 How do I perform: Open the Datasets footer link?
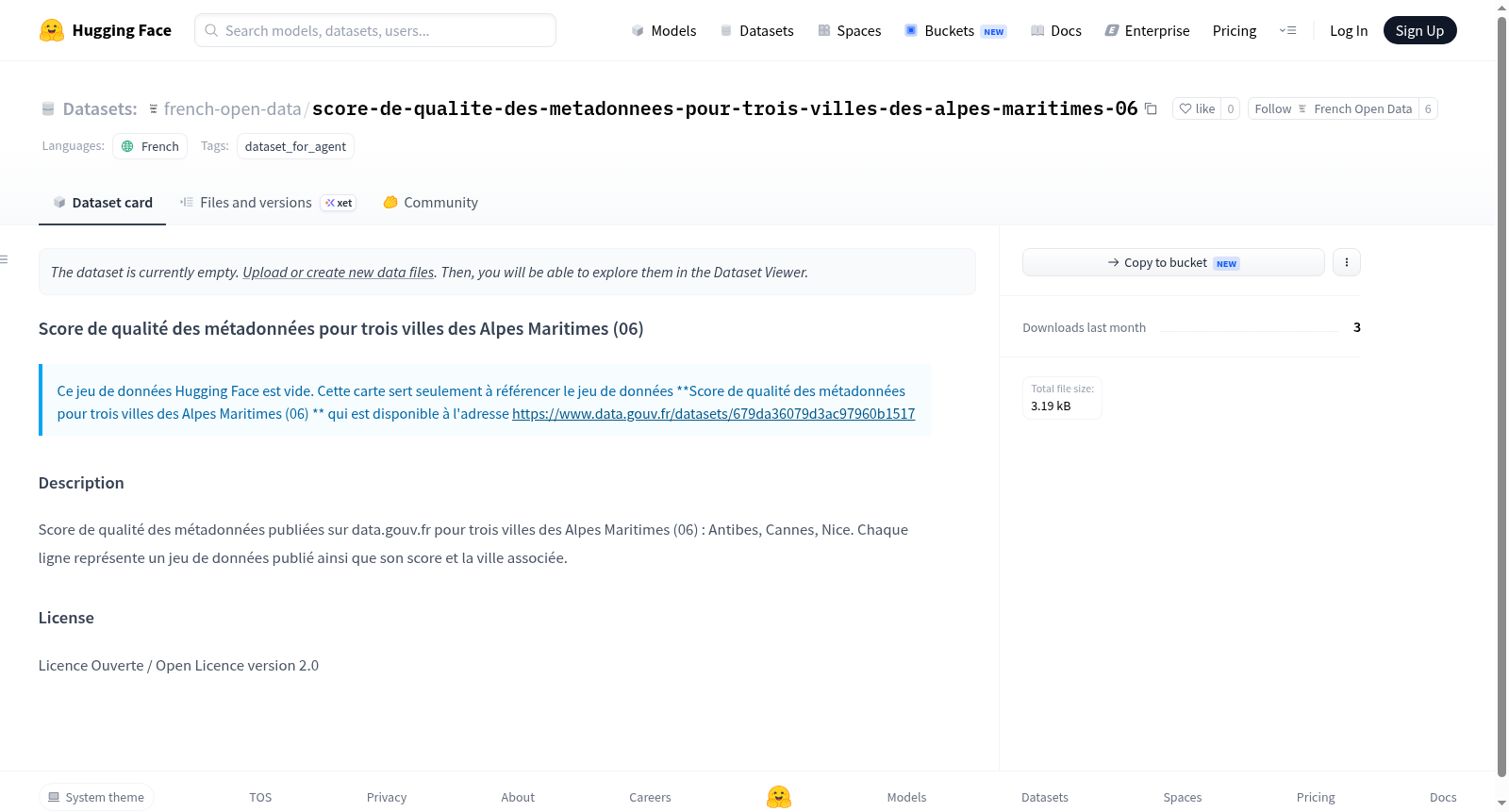point(1045,797)
